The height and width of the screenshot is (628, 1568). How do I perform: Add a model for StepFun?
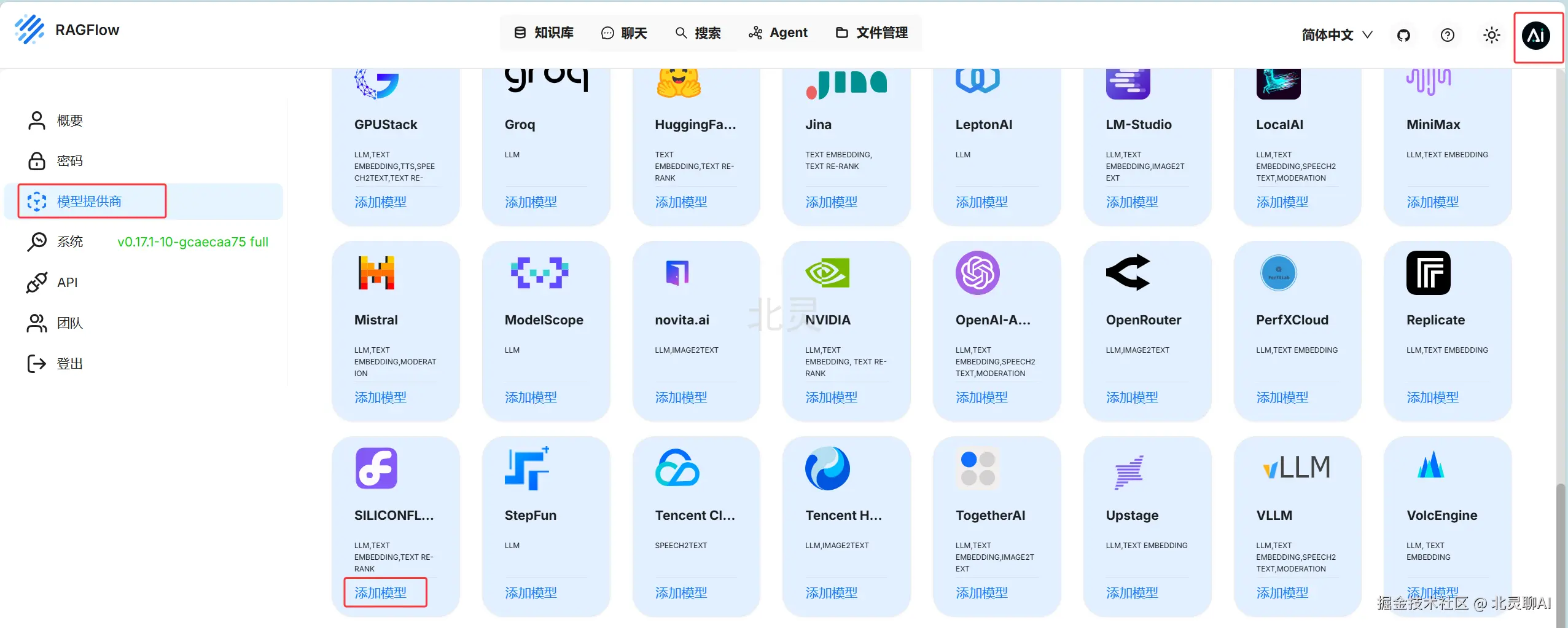(x=531, y=593)
